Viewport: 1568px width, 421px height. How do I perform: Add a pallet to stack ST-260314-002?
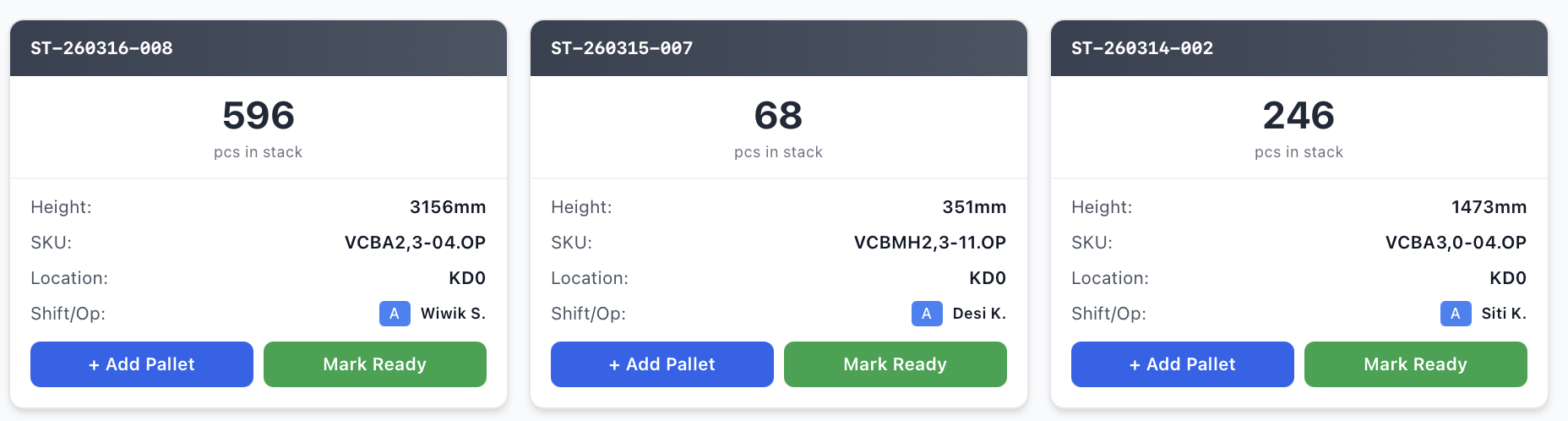pos(1183,364)
